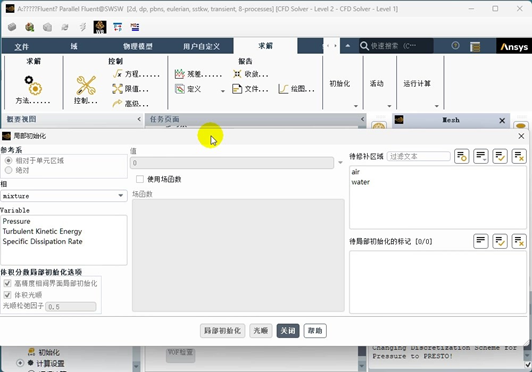This screenshot has height=372, width=532.
Task: Click the layout icon left of Ansys logo
Action: (x=475, y=46)
